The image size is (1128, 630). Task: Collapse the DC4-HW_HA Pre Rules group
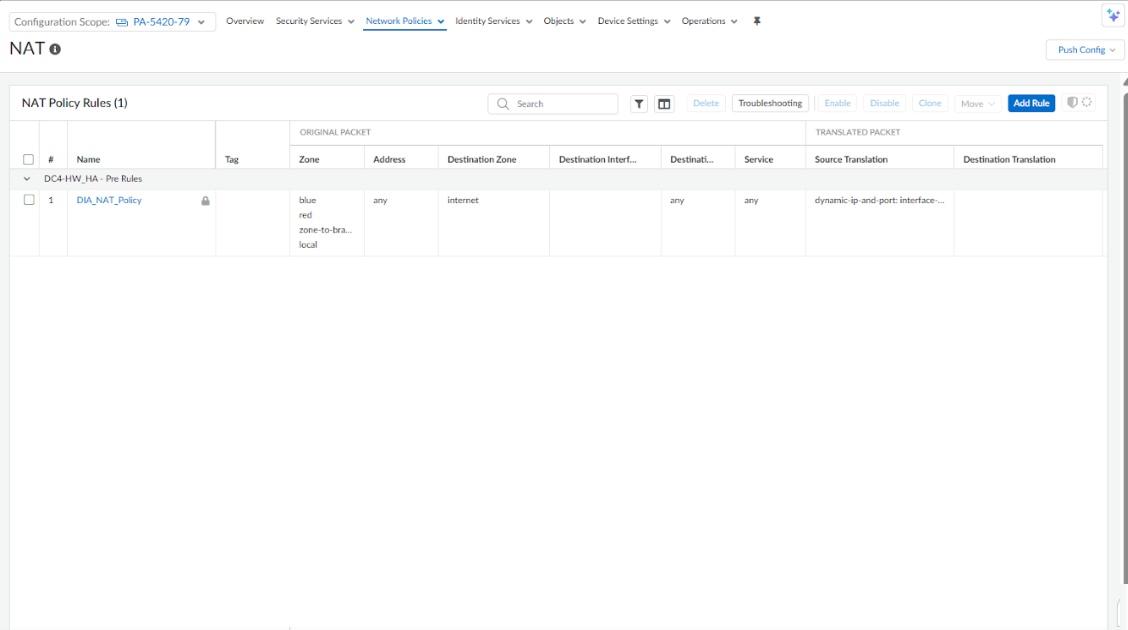point(28,179)
